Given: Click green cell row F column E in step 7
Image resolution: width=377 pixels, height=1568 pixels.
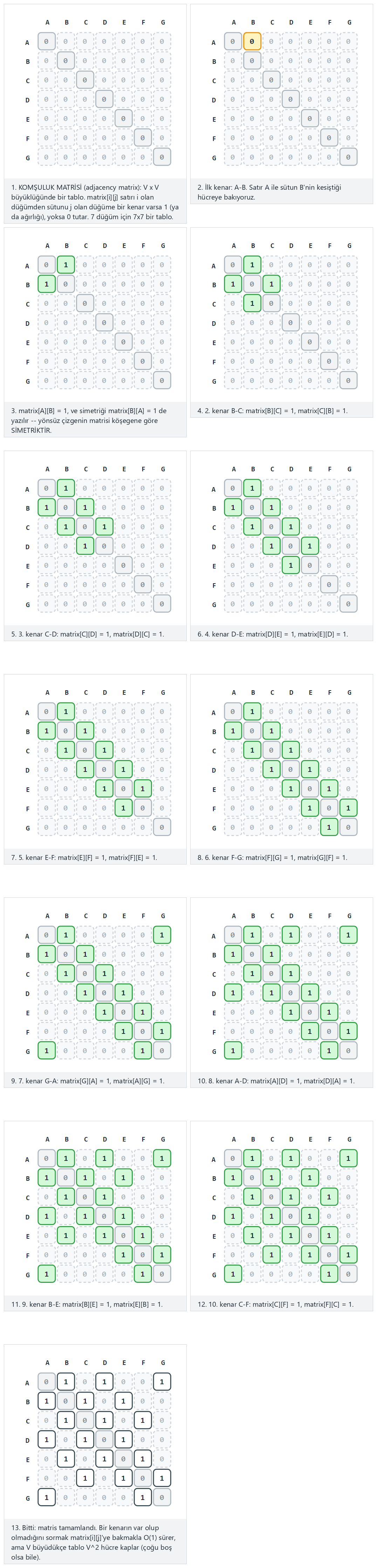Looking at the screenshot, I should tap(123, 808).
